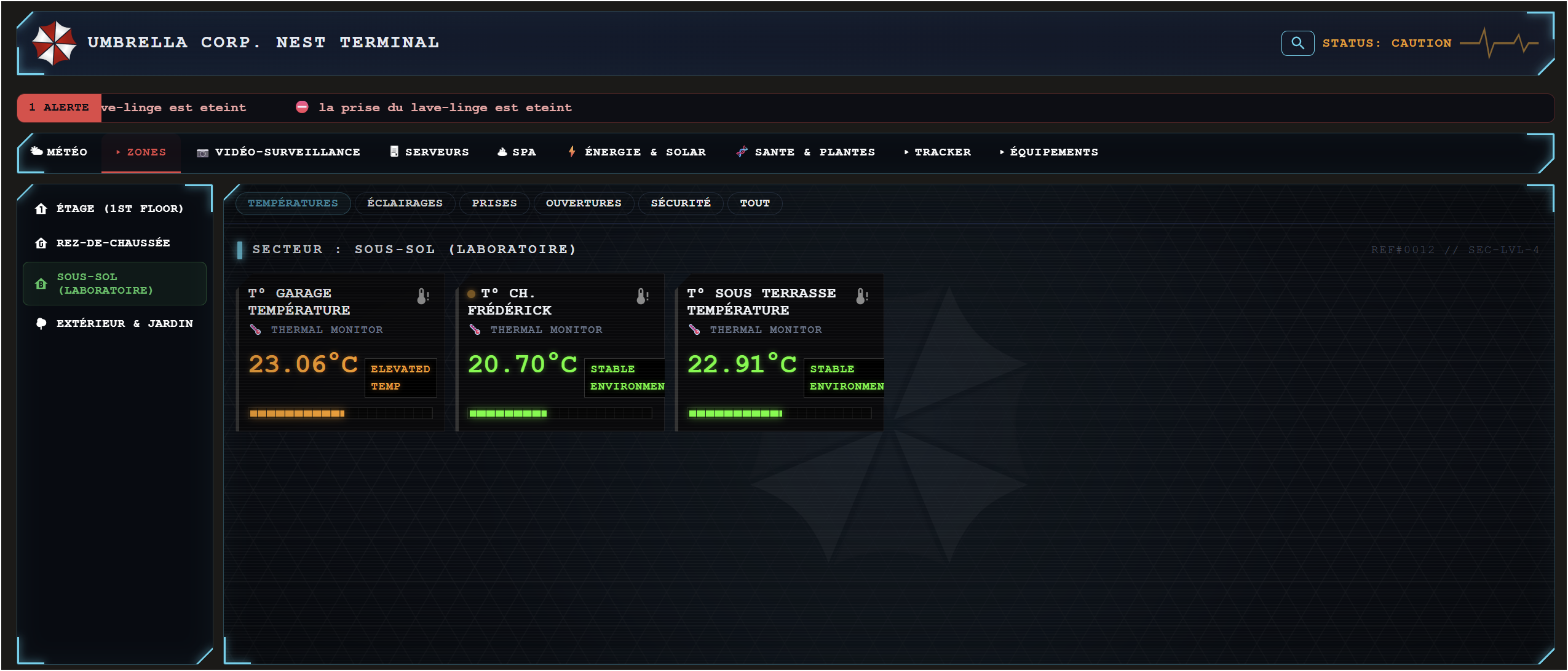Click the lave-linge alert message
The height and width of the screenshot is (671, 1568).
(x=445, y=108)
